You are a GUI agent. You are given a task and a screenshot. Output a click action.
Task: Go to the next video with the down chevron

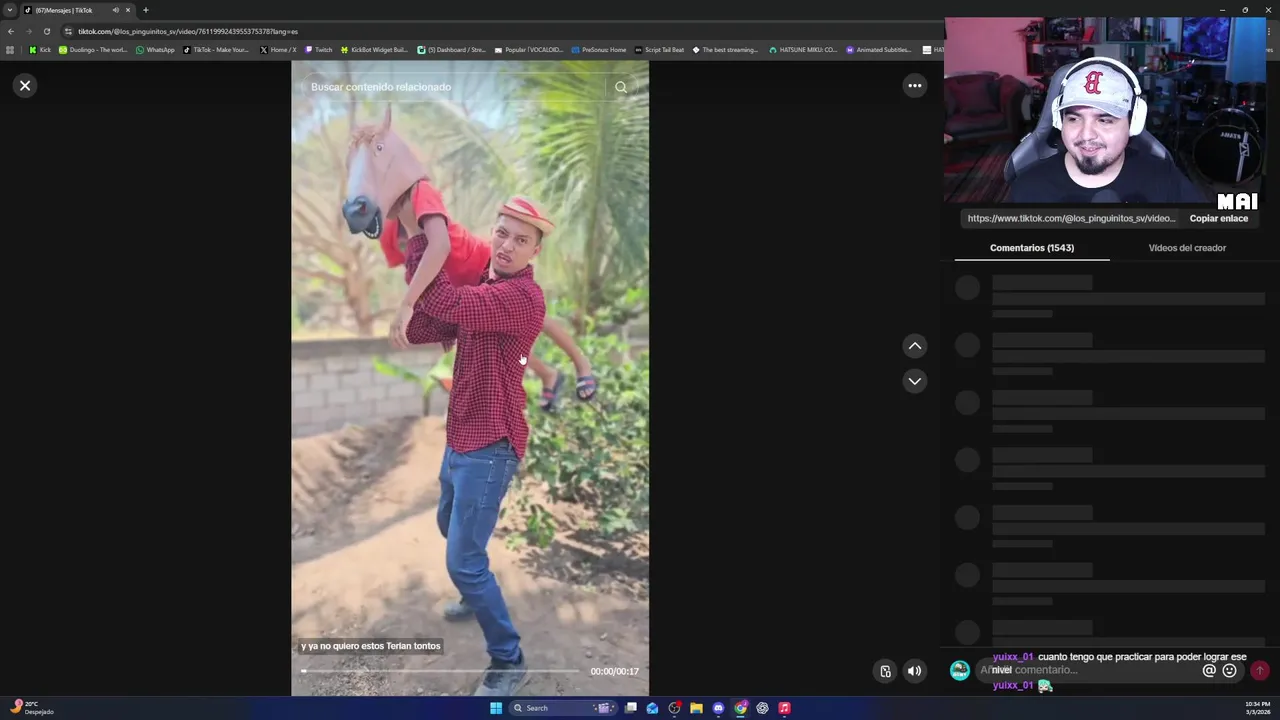[914, 381]
